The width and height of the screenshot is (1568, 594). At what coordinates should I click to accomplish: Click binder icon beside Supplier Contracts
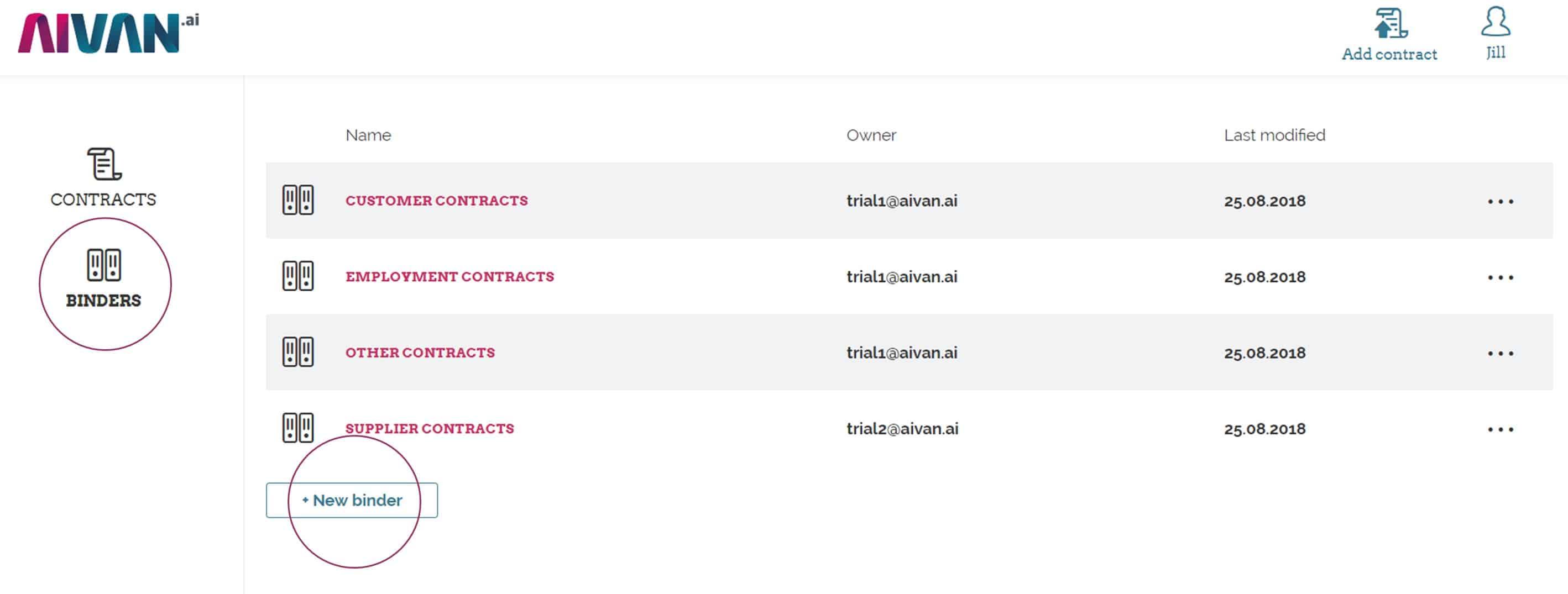[x=297, y=428]
